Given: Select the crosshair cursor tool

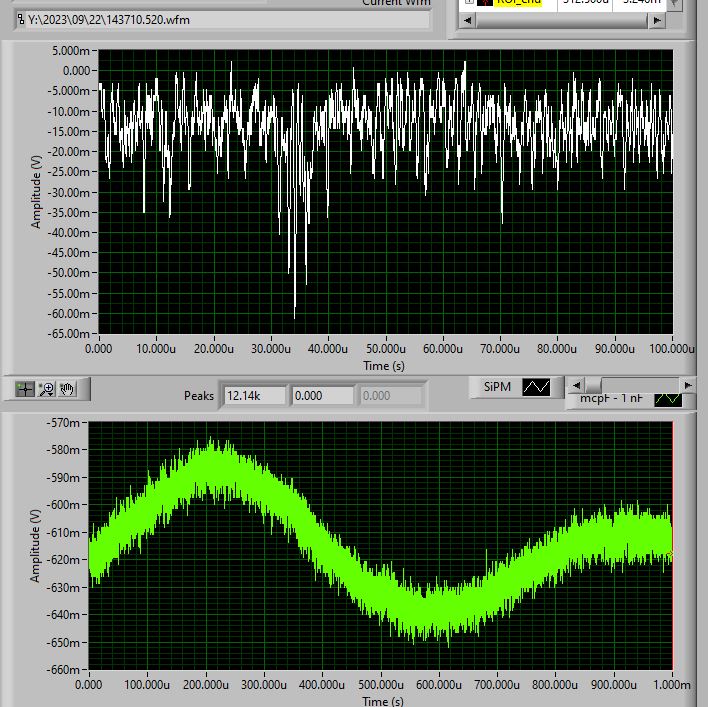Looking at the screenshot, I should click(x=25, y=389).
